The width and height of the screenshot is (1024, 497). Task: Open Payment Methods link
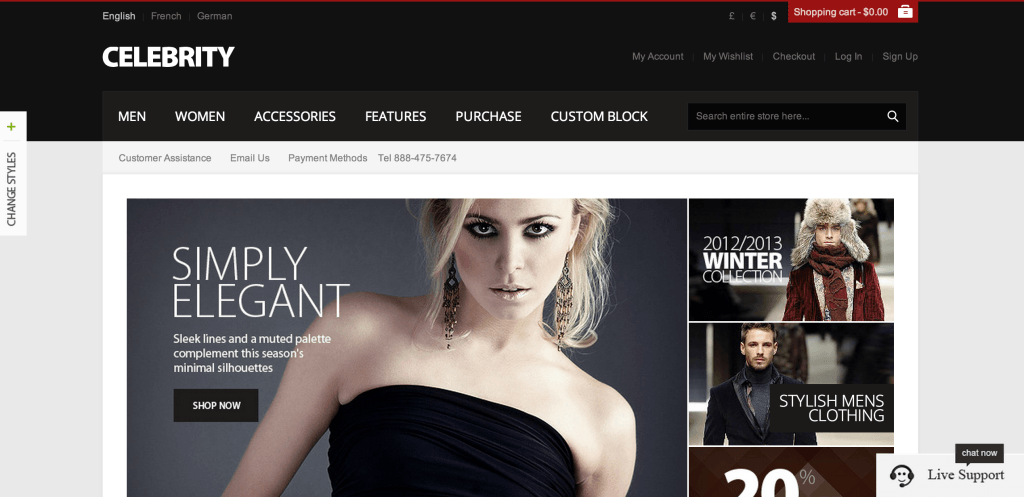point(327,158)
